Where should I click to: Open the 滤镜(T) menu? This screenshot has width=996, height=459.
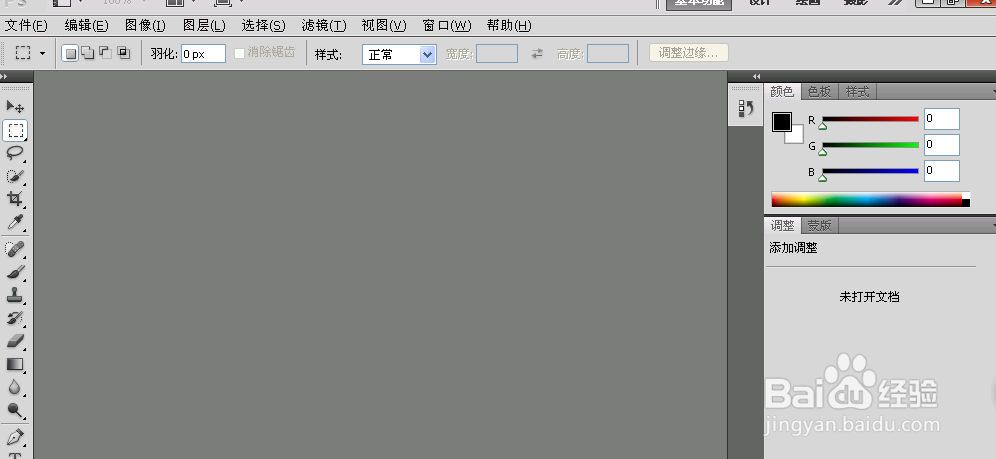324,26
